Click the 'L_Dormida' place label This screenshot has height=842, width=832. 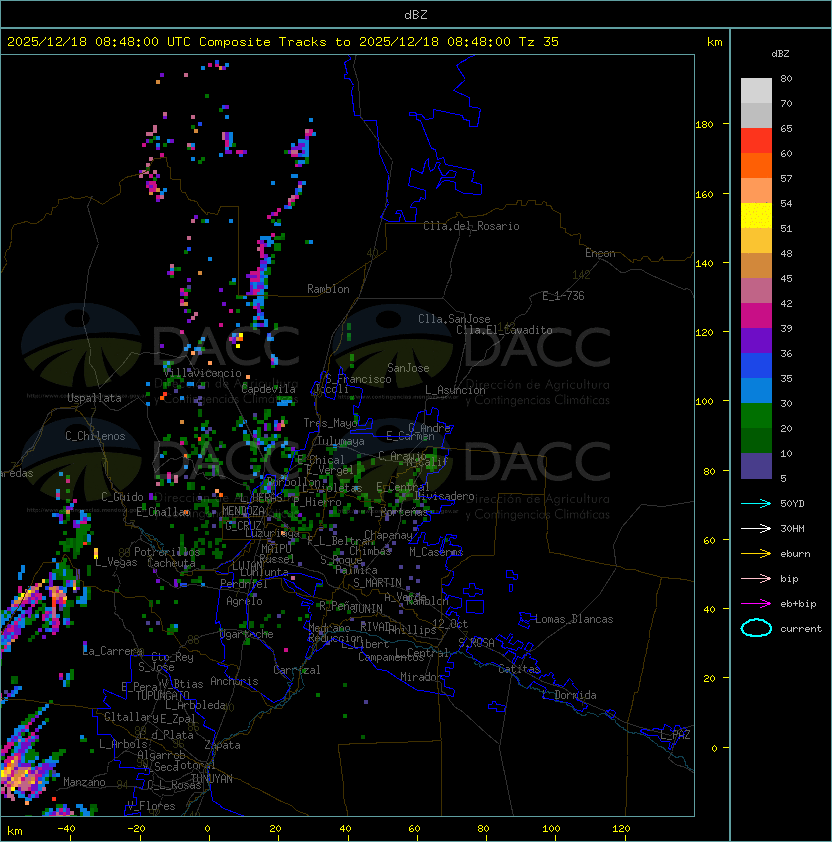pyautogui.click(x=569, y=695)
